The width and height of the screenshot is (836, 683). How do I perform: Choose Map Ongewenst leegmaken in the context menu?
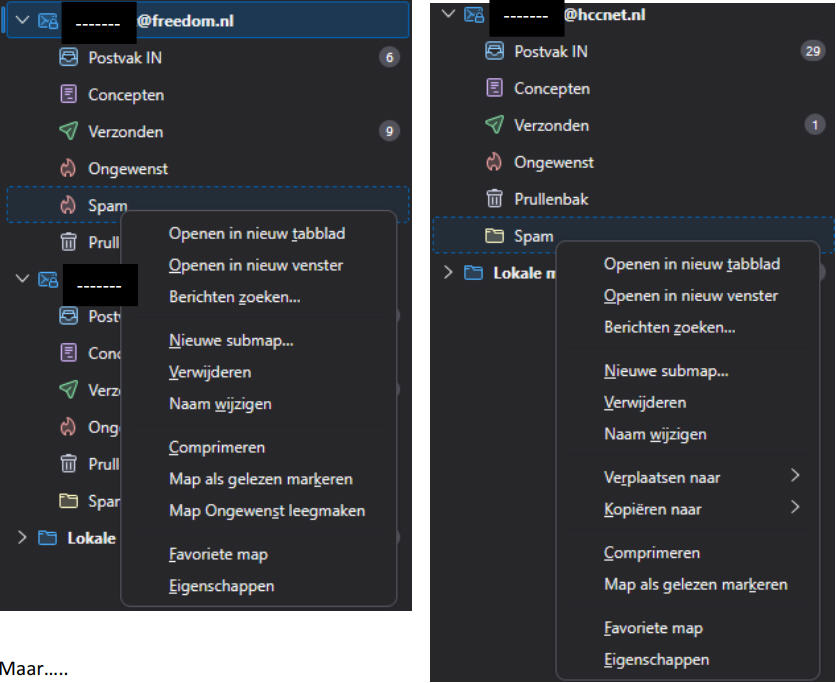pyautogui.click(x=266, y=511)
